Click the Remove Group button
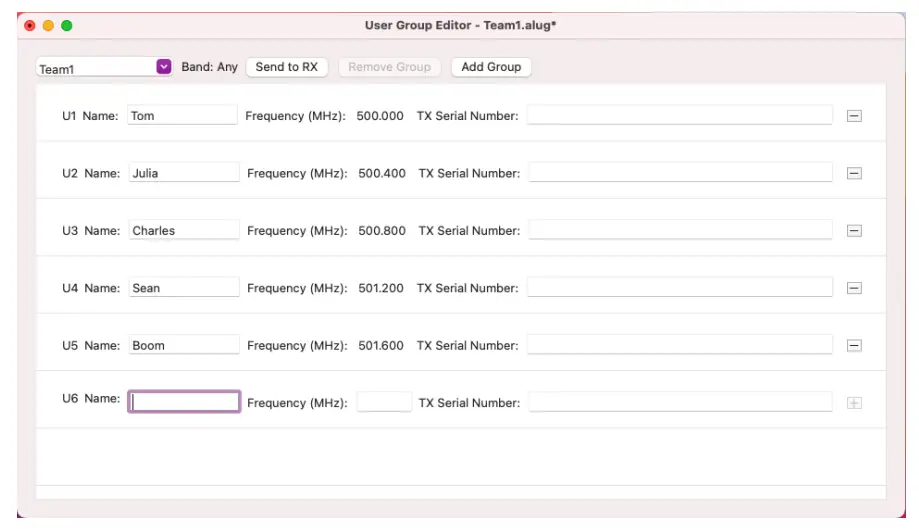The width and height of the screenshot is (919, 531). pos(389,67)
